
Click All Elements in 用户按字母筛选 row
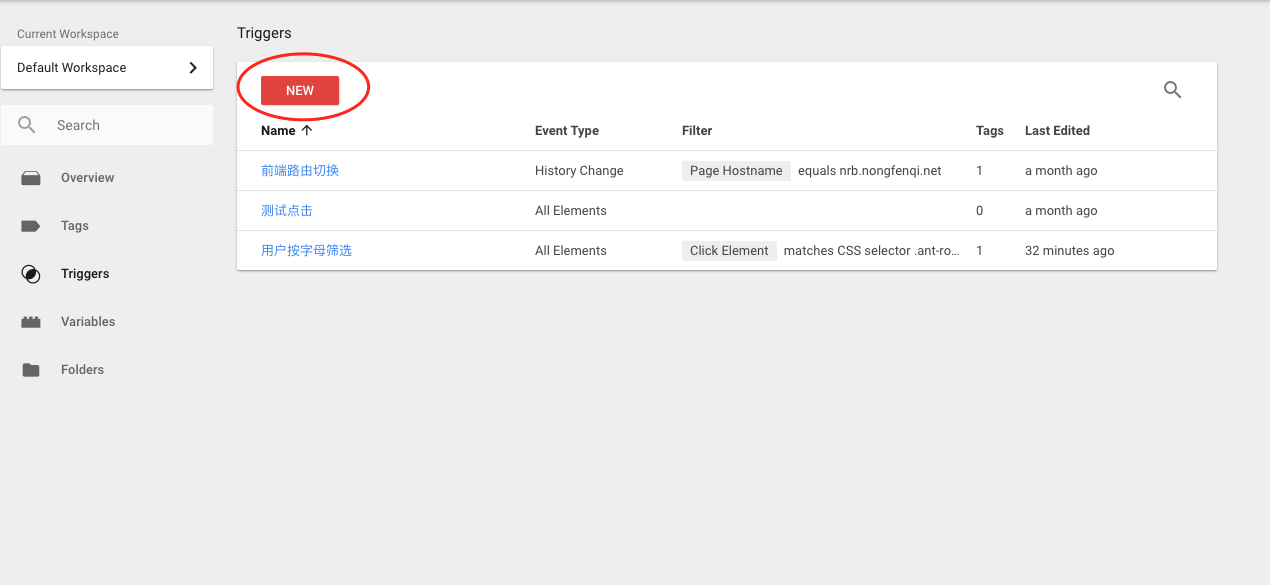click(571, 251)
